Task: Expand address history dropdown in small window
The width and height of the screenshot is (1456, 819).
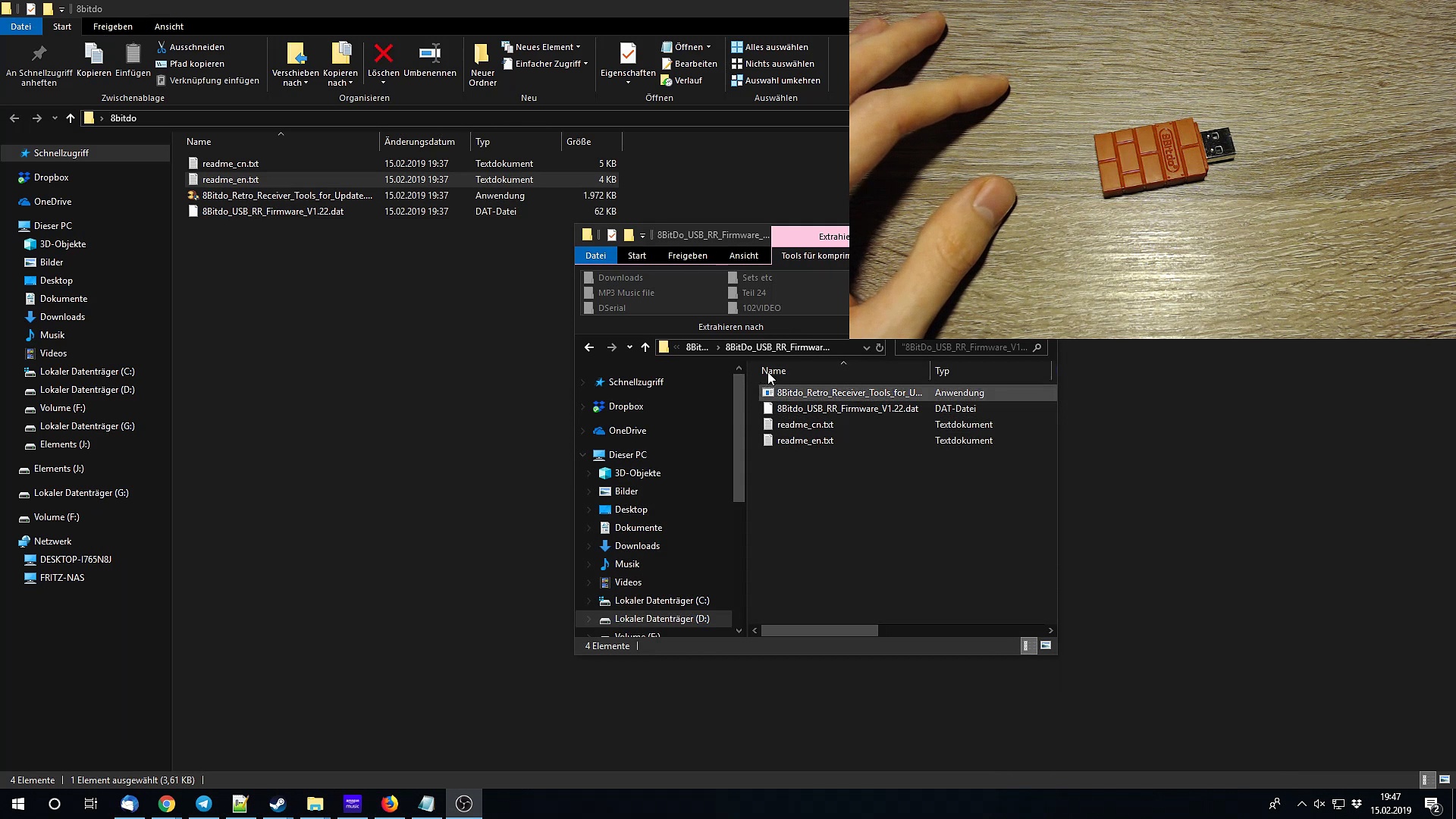Action: tap(866, 347)
